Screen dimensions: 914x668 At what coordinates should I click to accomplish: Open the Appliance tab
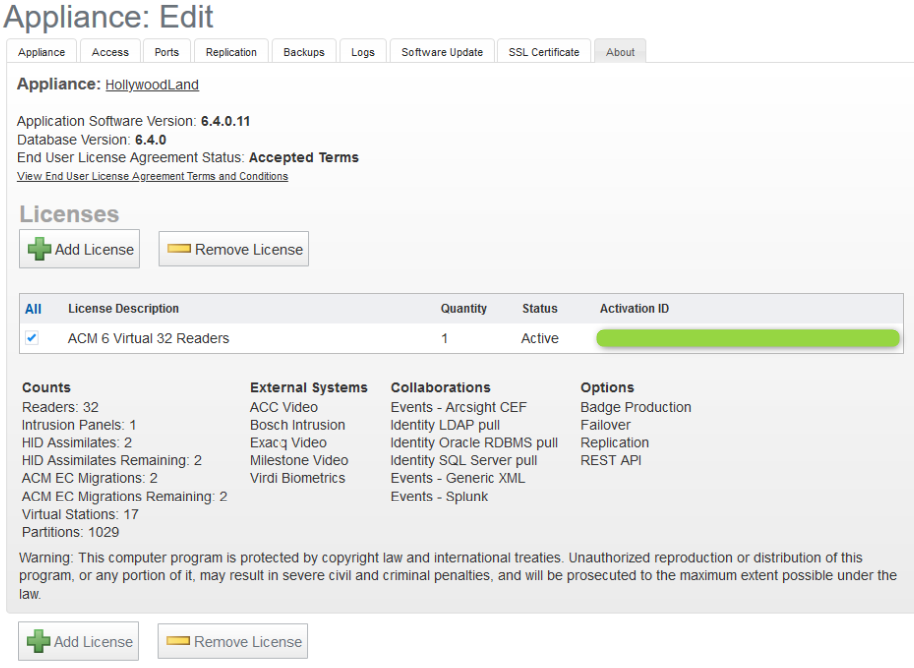(42, 52)
